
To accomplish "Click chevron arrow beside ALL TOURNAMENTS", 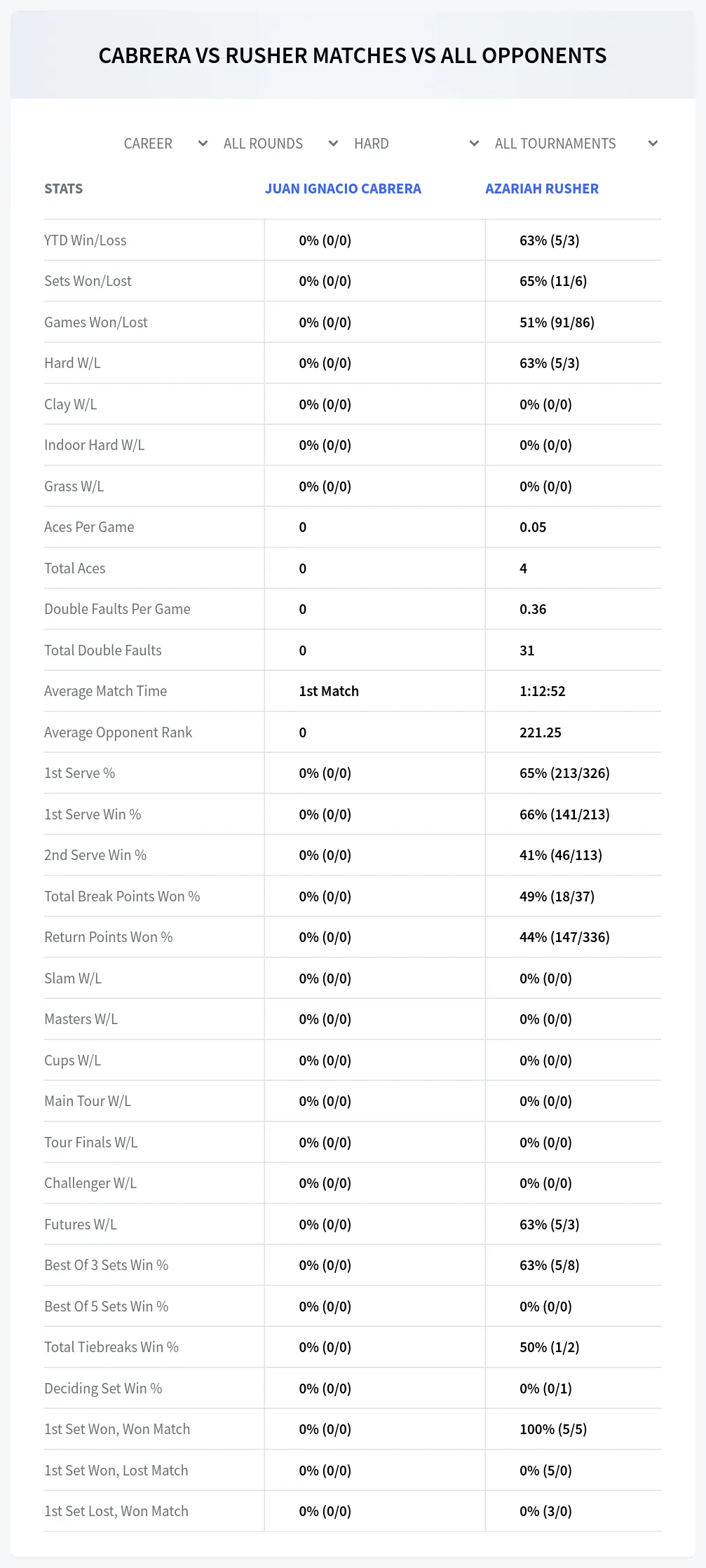I will click(653, 144).
